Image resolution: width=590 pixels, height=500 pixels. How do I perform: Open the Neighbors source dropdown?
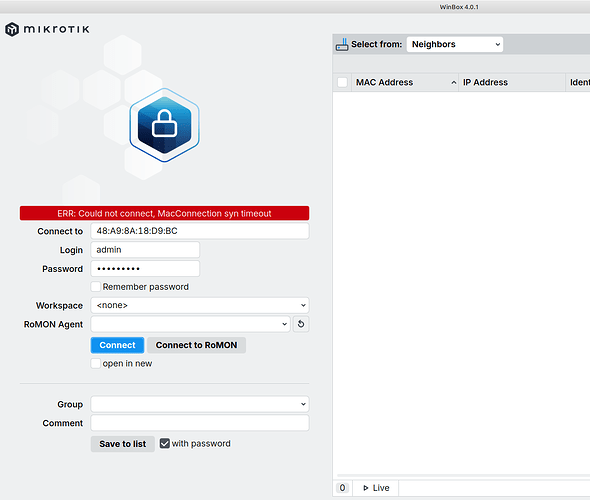[x=455, y=44]
